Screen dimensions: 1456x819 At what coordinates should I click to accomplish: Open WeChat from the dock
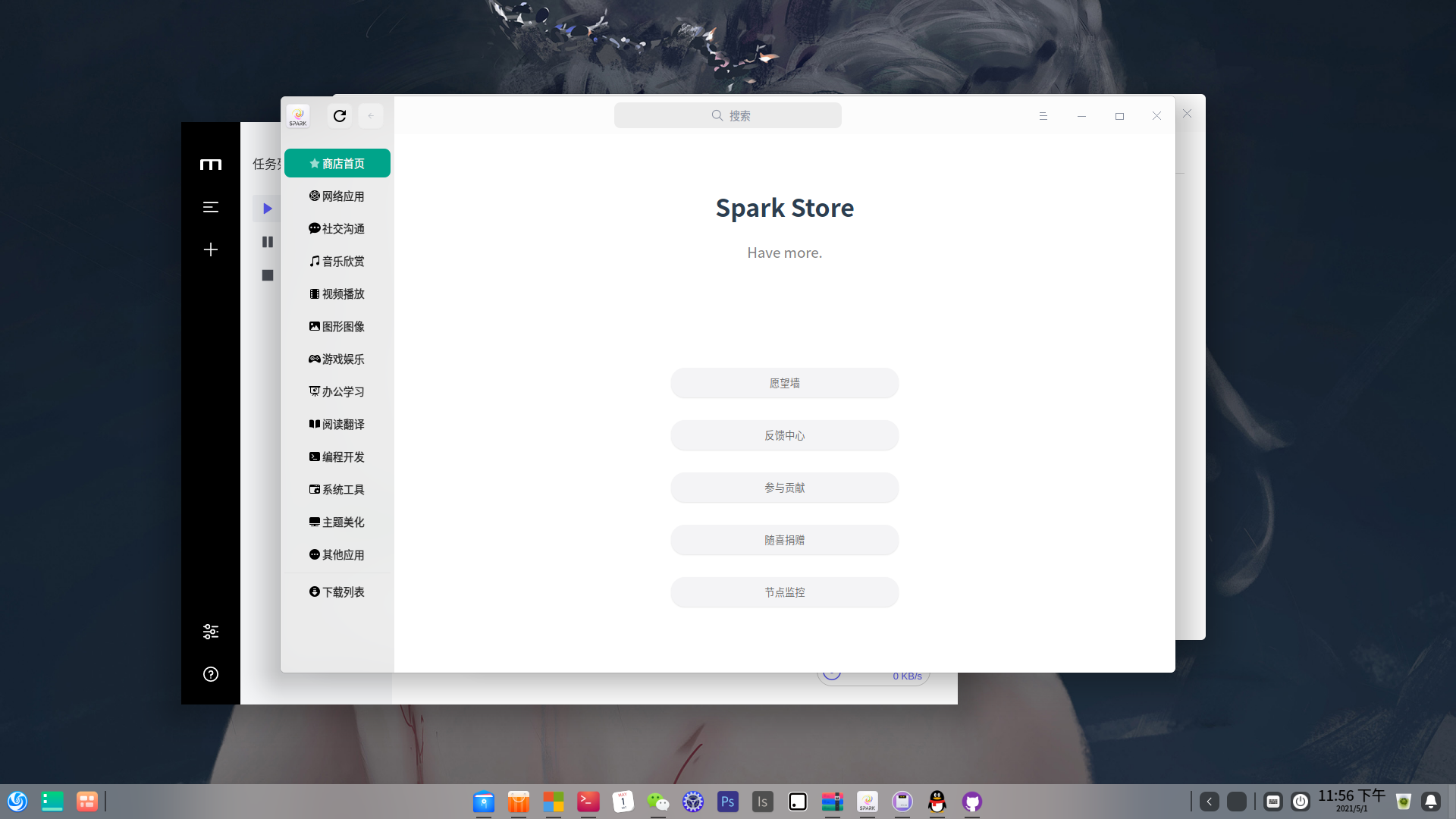coord(657,802)
